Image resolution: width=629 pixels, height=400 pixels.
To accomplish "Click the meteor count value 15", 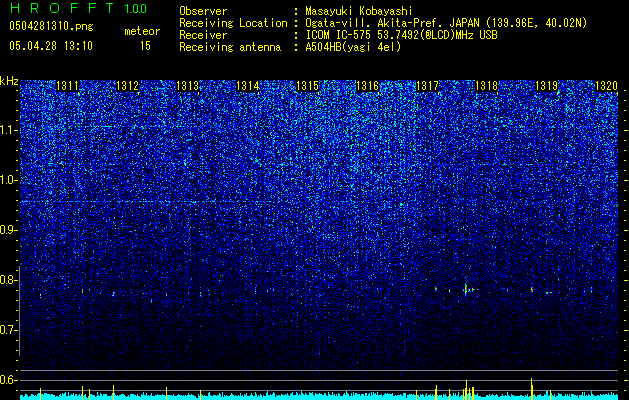I will click(x=145, y=46).
